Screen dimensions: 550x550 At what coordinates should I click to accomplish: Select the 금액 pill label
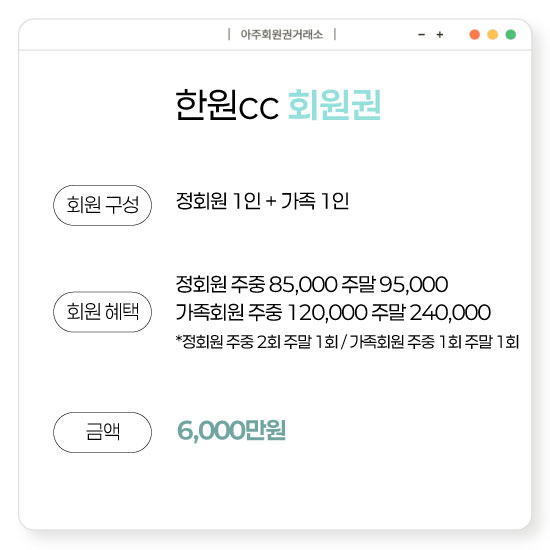(102, 432)
